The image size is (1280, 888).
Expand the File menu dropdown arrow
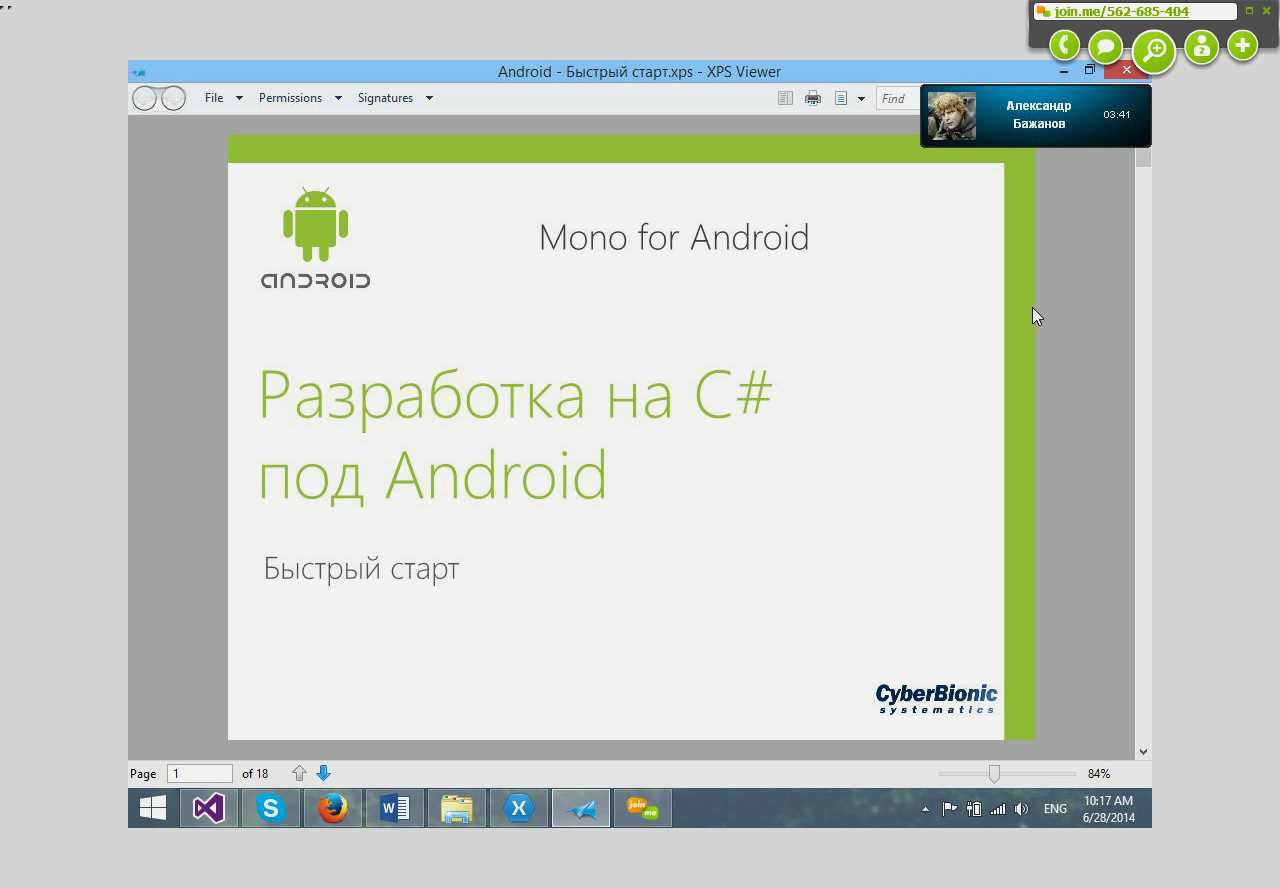click(239, 98)
